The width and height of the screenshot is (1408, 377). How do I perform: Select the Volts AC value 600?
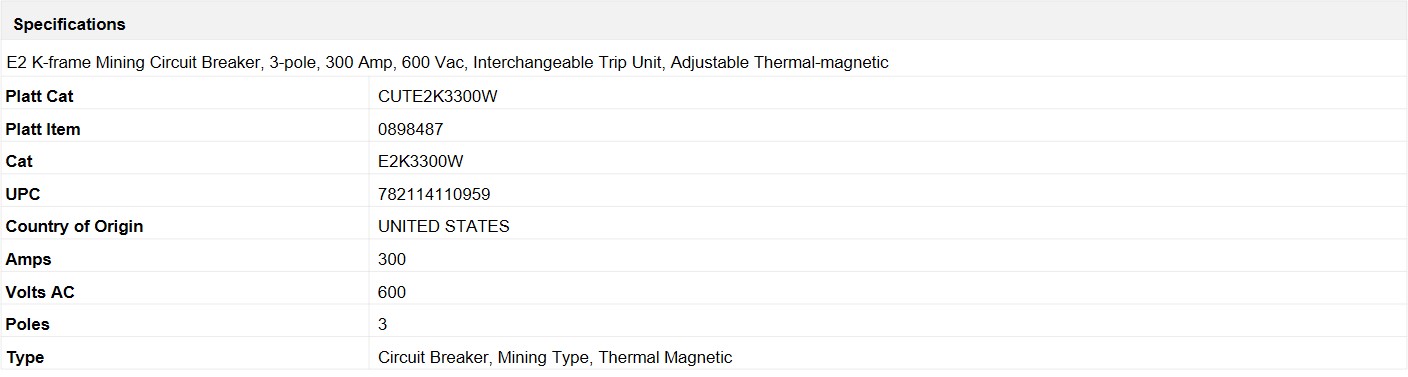pyautogui.click(x=392, y=292)
